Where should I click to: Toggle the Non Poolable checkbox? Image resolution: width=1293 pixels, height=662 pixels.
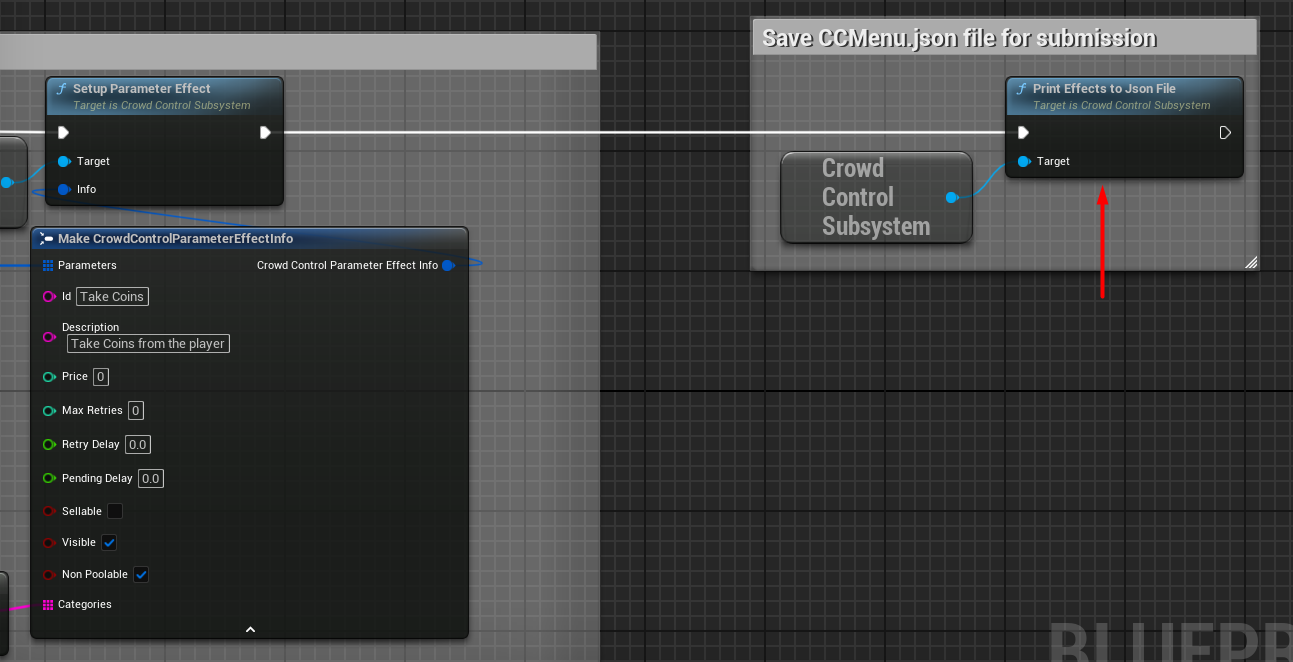(141, 574)
